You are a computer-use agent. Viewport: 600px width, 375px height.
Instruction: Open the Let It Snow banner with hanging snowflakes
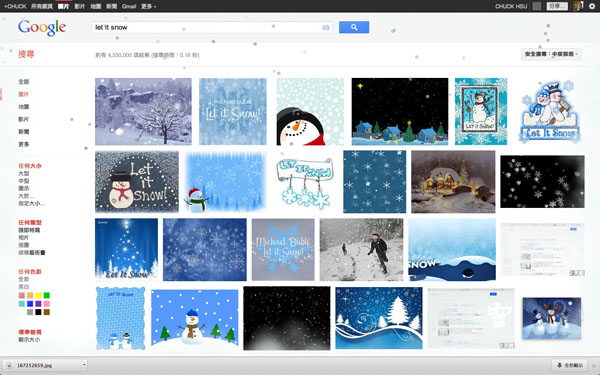(305, 183)
